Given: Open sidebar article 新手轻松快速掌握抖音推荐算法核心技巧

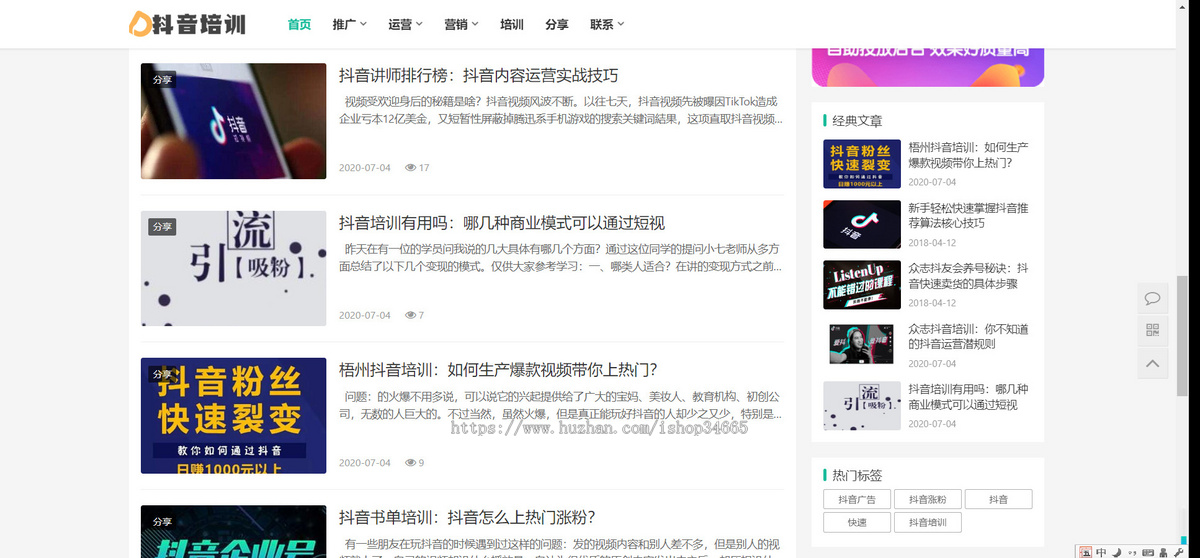Looking at the screenshot, I should tap(968, 215).
